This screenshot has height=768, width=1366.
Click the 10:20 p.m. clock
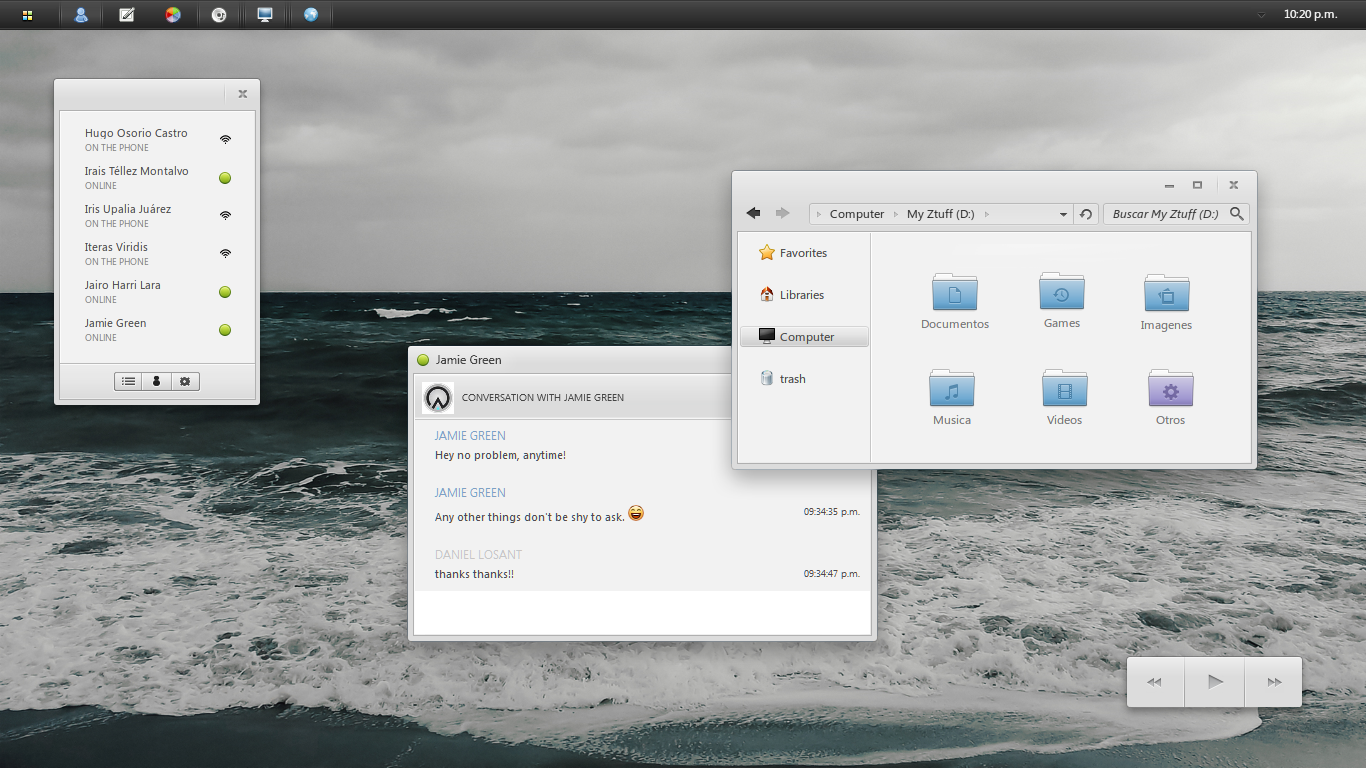pos(1310,15)
